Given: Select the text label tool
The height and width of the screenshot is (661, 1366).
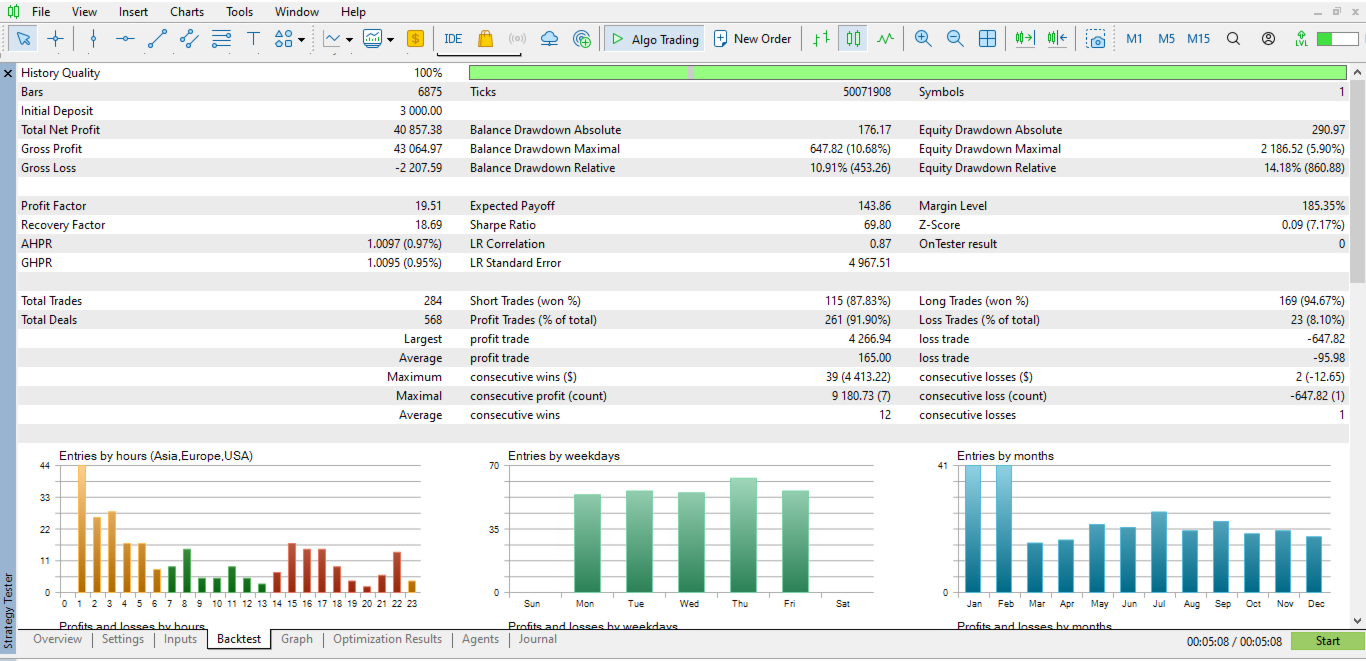Looking at the screenshot, I should tap(253, 39).
